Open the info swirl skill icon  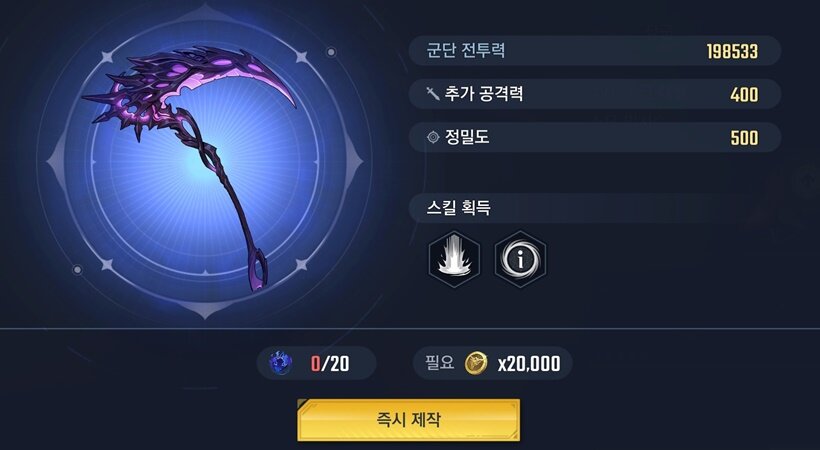point(520,259)
